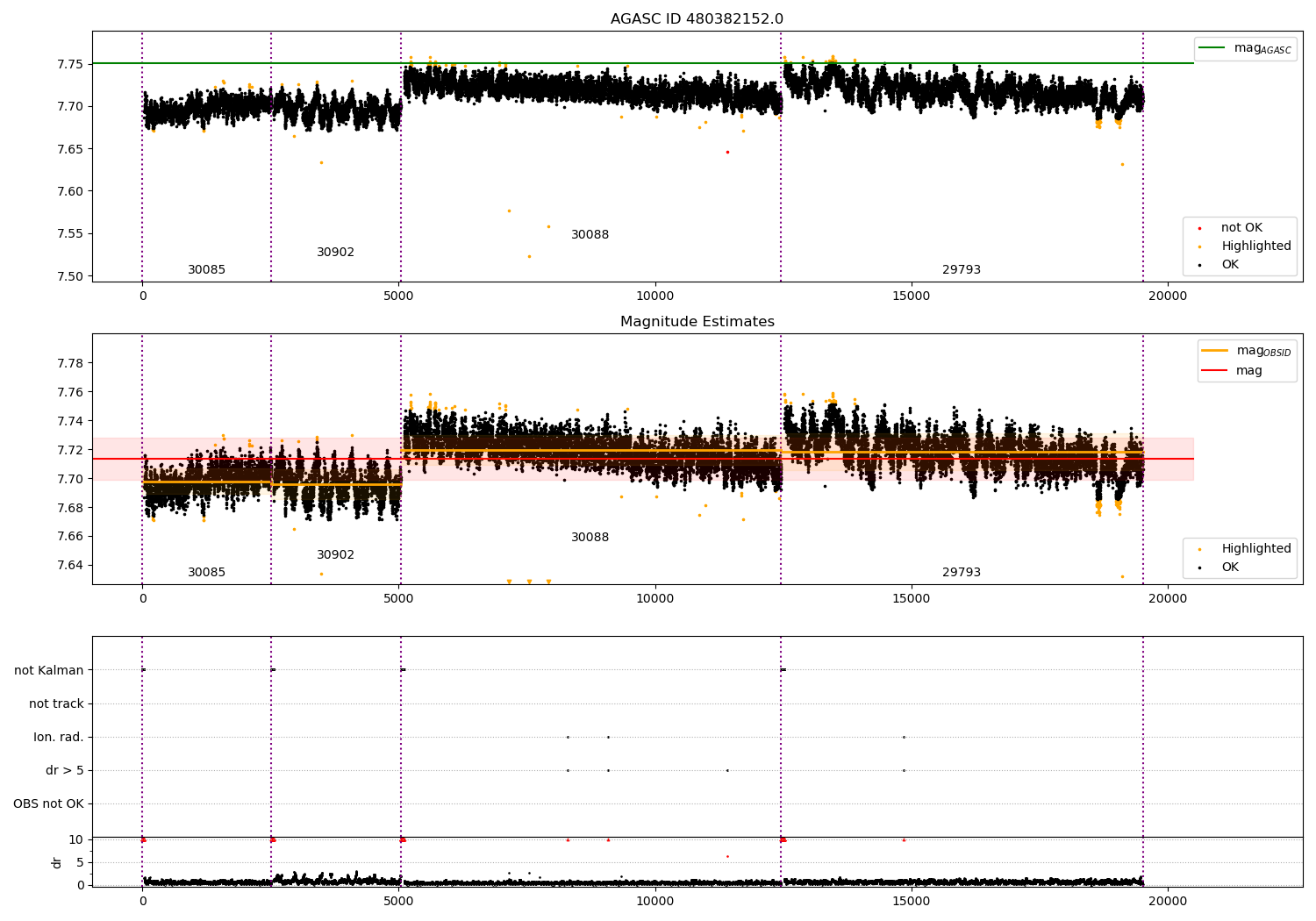
Task: Click the 7.72 y-axis tick label
Action: 71,451
